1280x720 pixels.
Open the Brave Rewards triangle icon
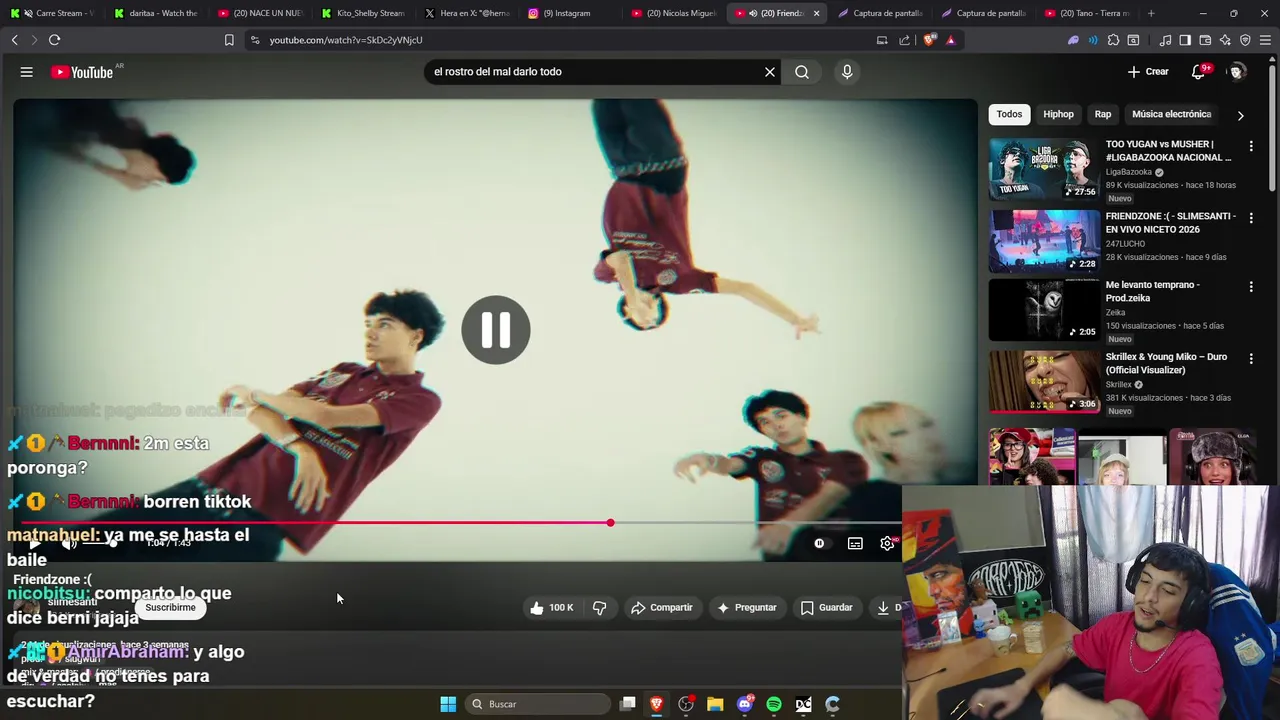tap(950, 40)
